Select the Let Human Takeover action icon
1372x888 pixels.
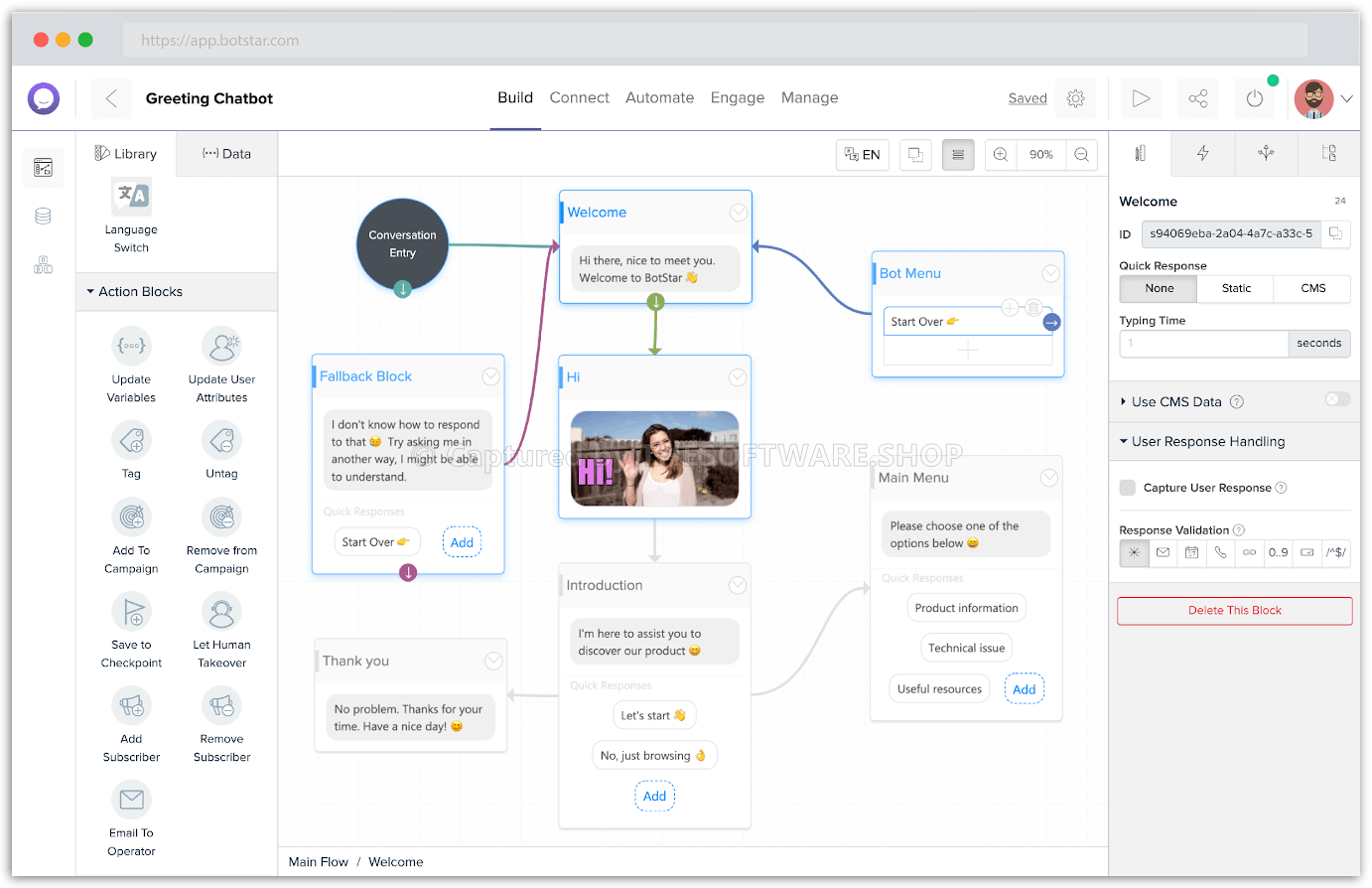click(221, 611)
